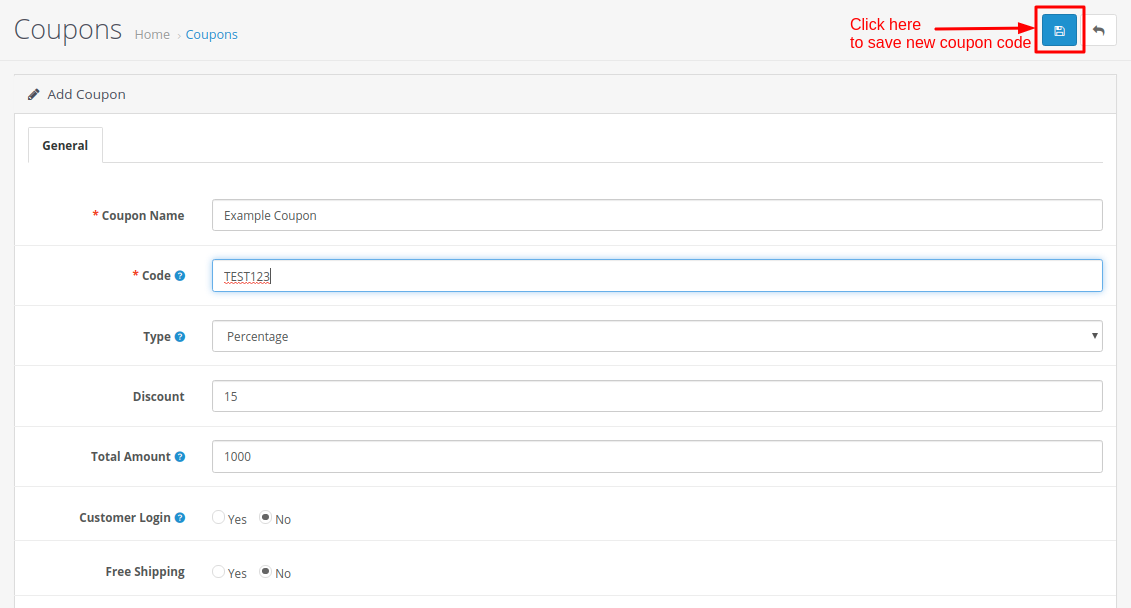Image resolution: width=1131 pixels, height=608 pixels.
Task: Click into the Code field containing TEST123
Action: pos(657,276)
